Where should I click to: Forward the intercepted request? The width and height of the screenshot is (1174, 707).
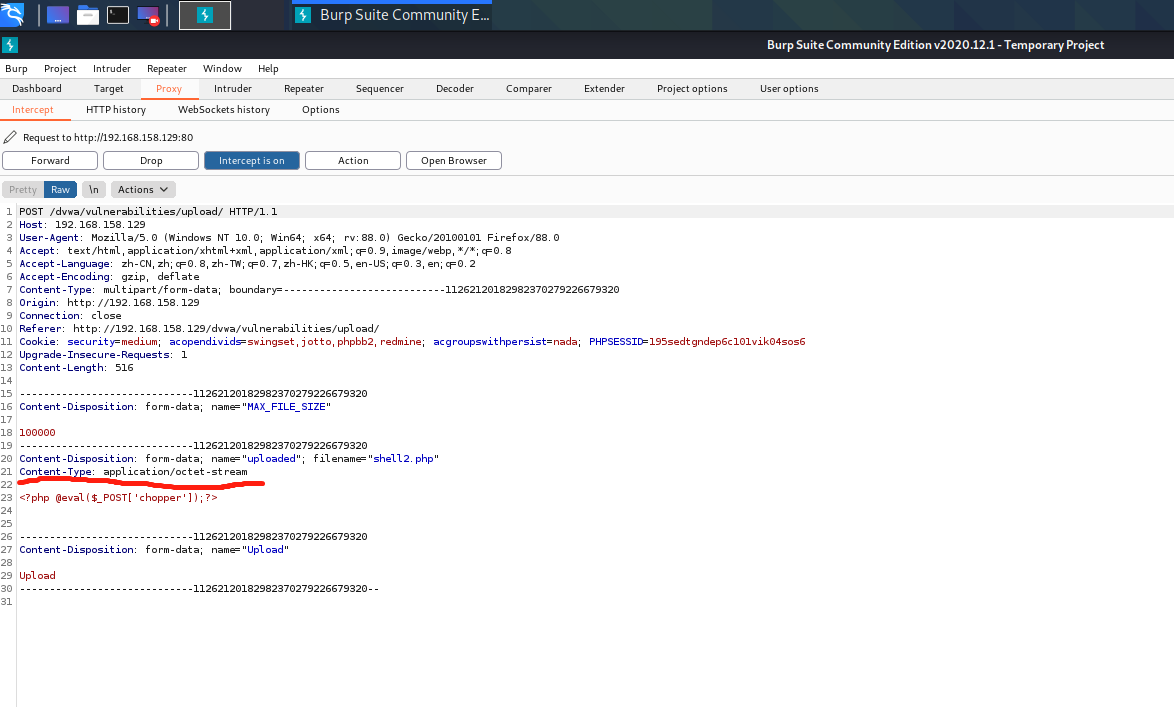click(x=50, y=160)
